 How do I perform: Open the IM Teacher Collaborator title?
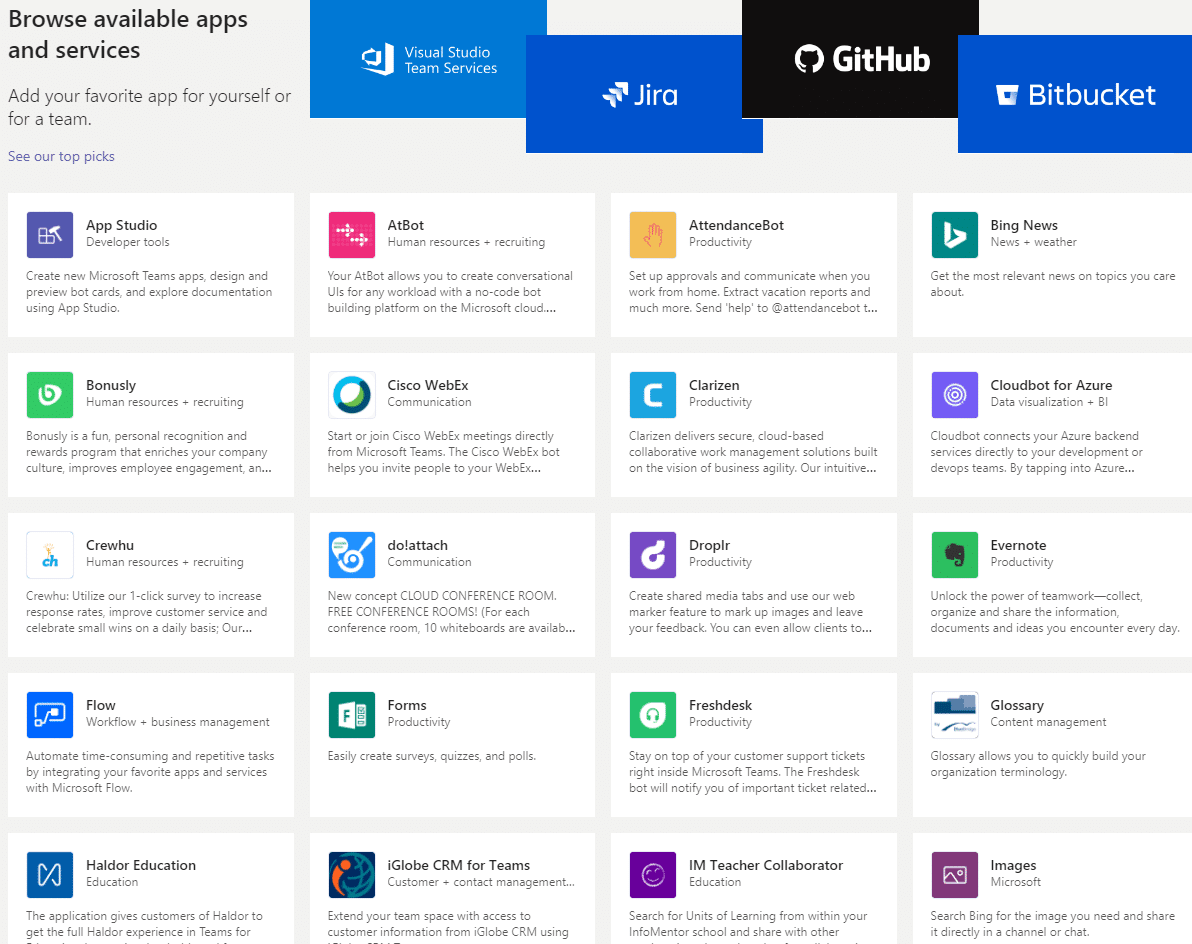coord(766,865)
